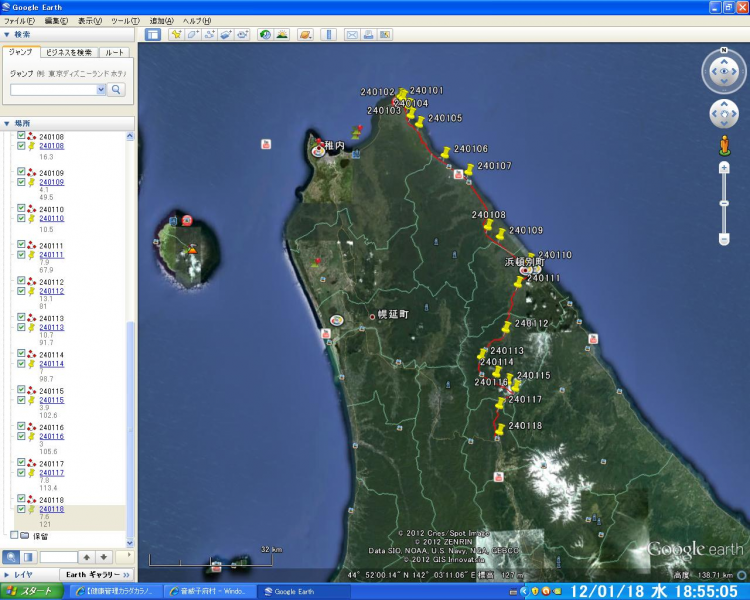Select the Add Polygon tool
This screenshot has height=600, width=750.
[193, 34]
